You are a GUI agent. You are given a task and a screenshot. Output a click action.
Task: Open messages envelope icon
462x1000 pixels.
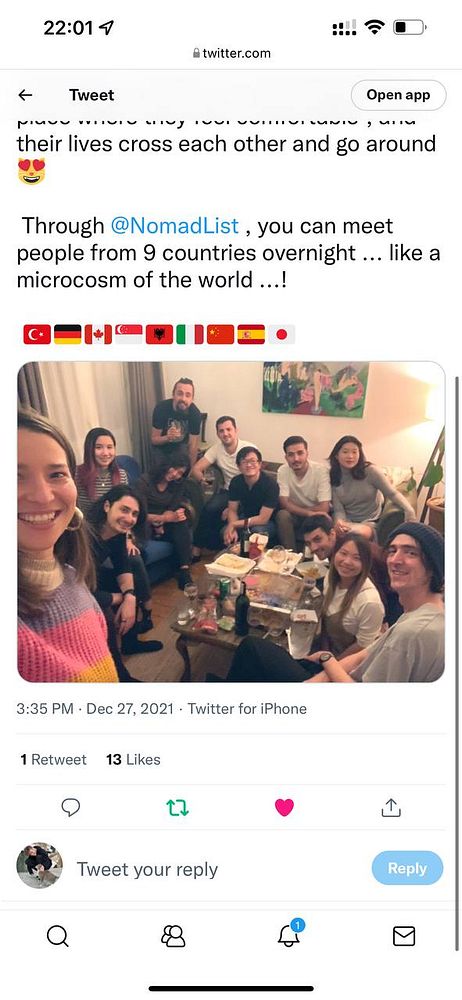coord(403,936)
